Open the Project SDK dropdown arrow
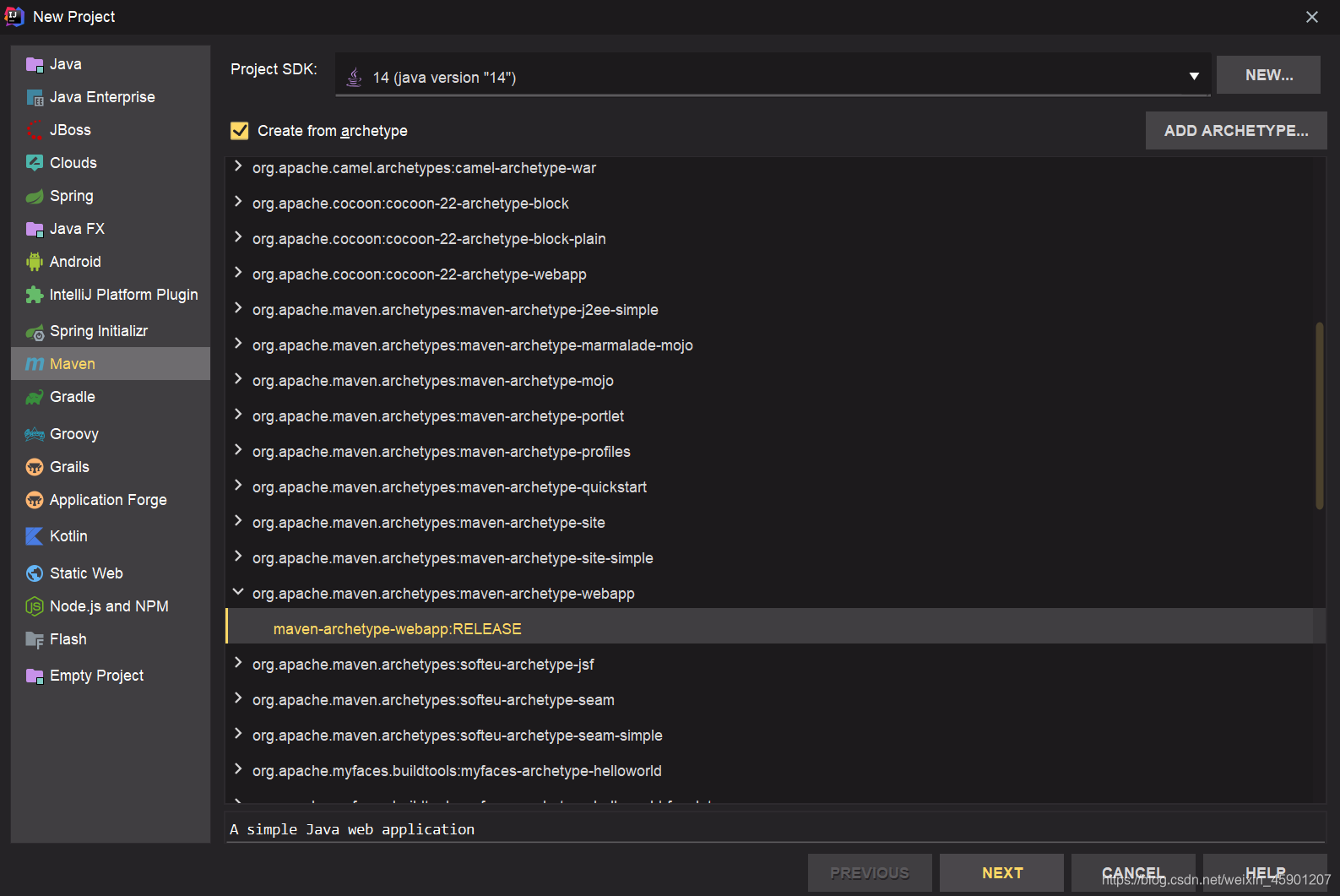This screenshot has height=896, width=1340. click(1194, 76)
